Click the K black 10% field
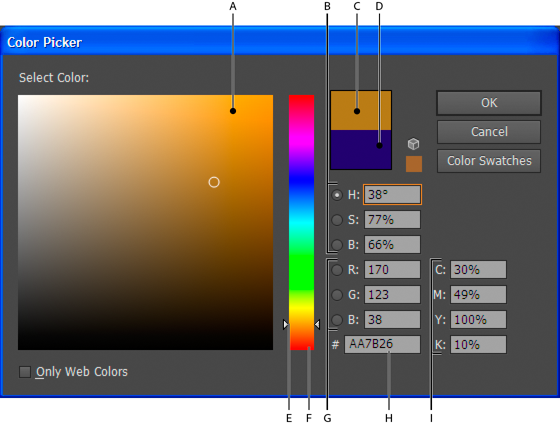The image size is (560, 425). tap(478, 345)
